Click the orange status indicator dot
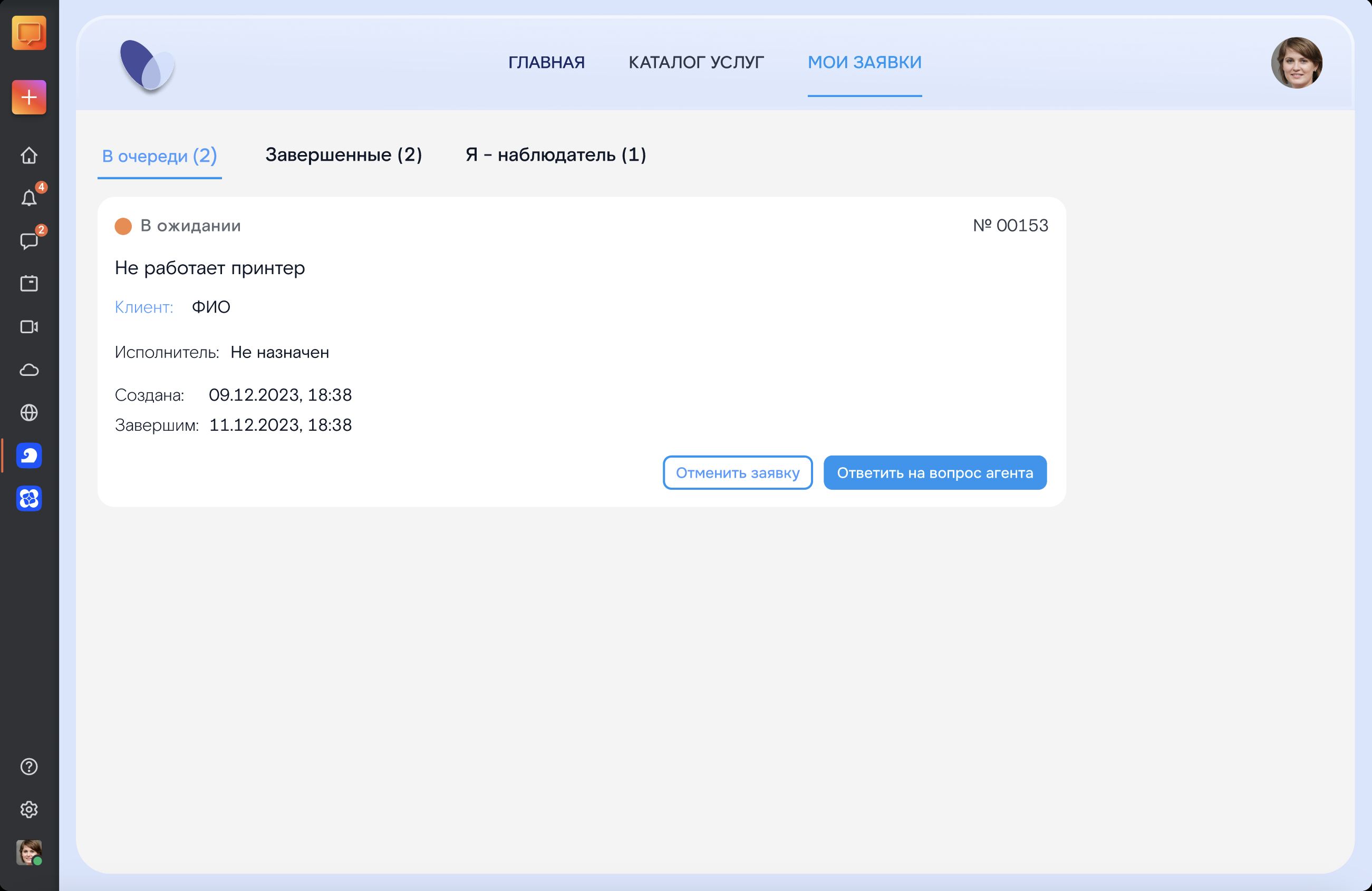1372x891 pixels. 123,226
